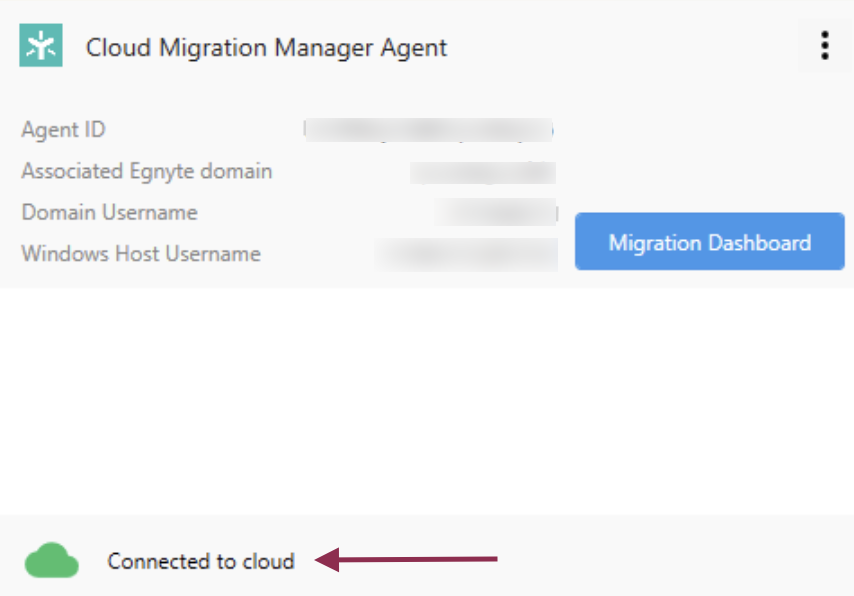Click the Domain Username label
The height and width of the screenshot is (596, 854).
coord(109,212)
